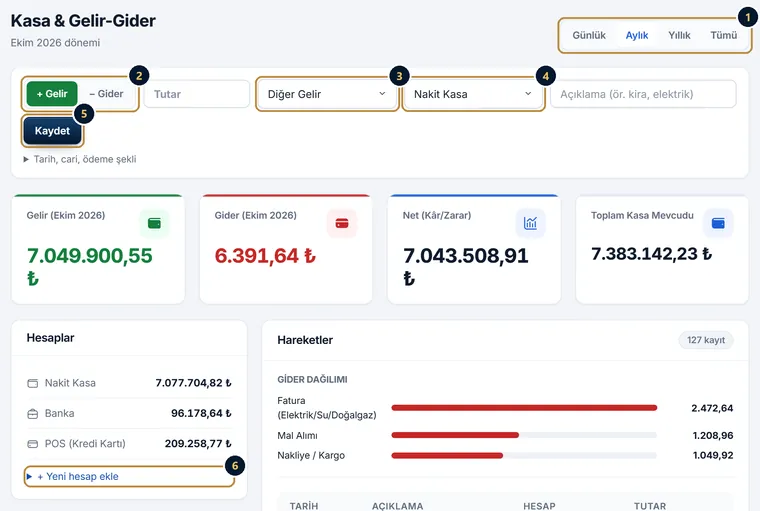Click the Mal Alımı expense bar
The width and height of the screenshot is (760, 511).
(524, 435)
